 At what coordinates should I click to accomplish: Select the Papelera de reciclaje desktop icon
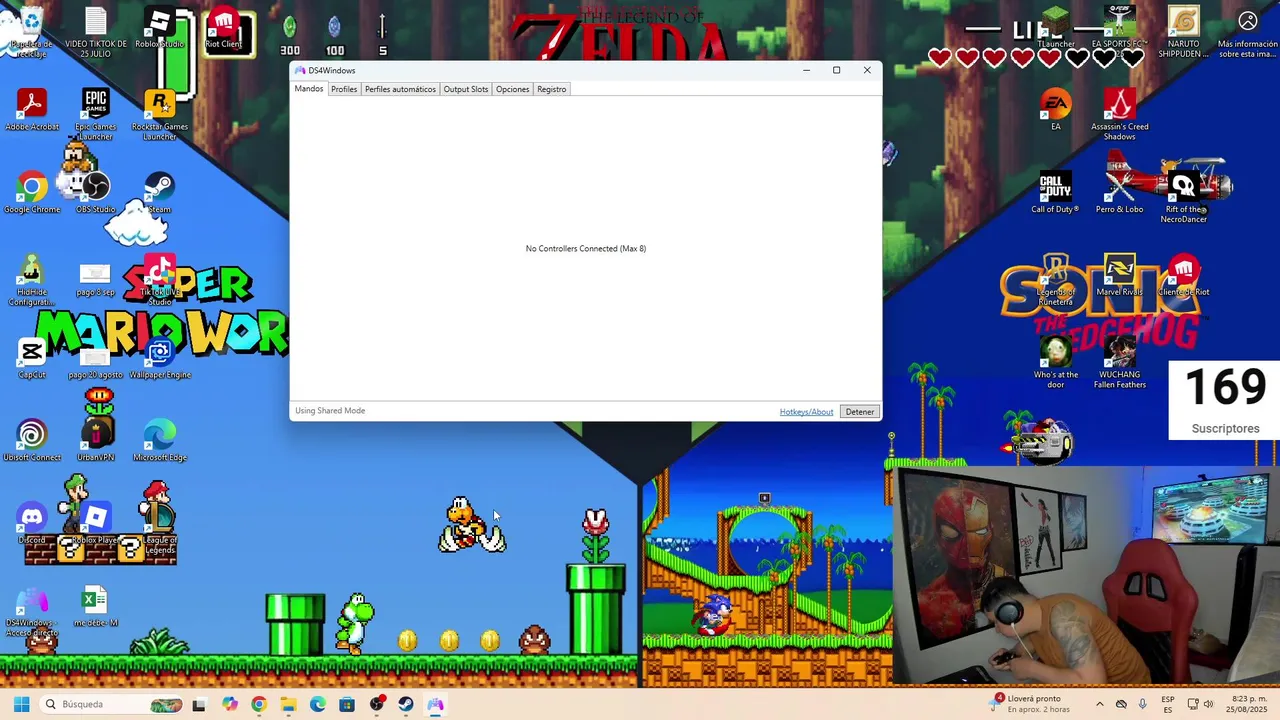click(x=32, y=32)
